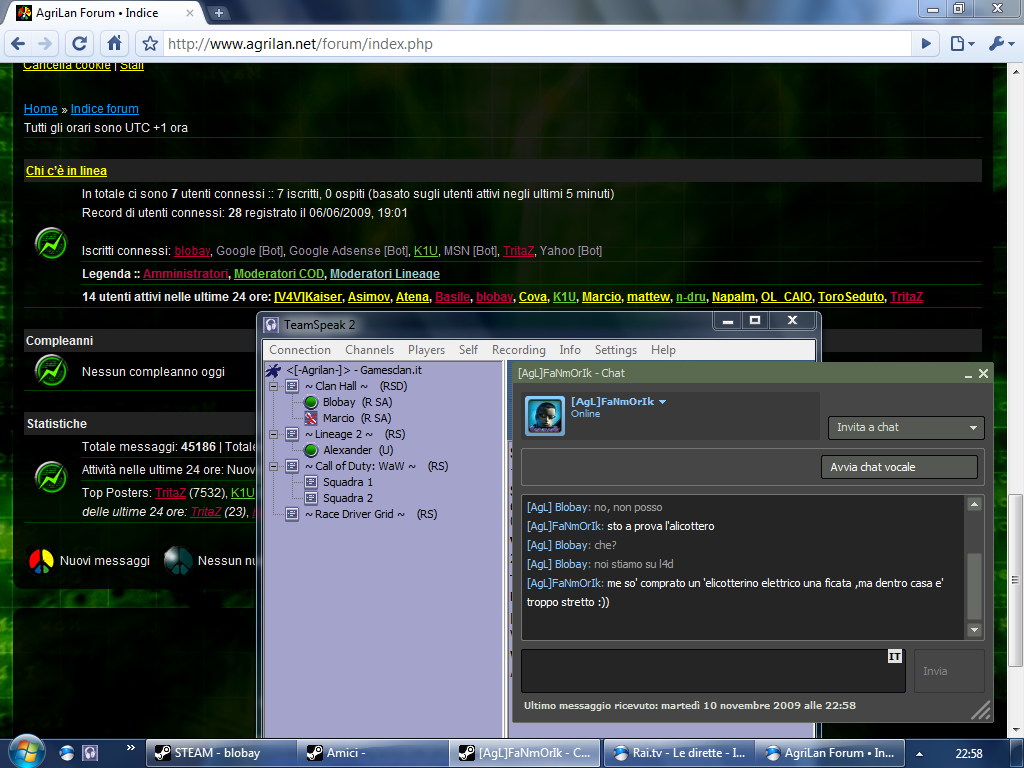Click the chat log scroll-down arrow
This screenshot has height=768, width=1024.
pyautogui.click(x=974, y=630)
